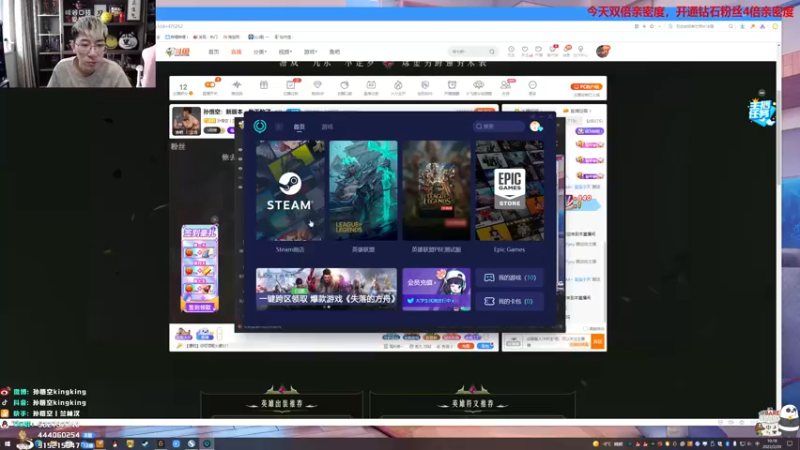Open the Windows Start button

tap(7, 444)
